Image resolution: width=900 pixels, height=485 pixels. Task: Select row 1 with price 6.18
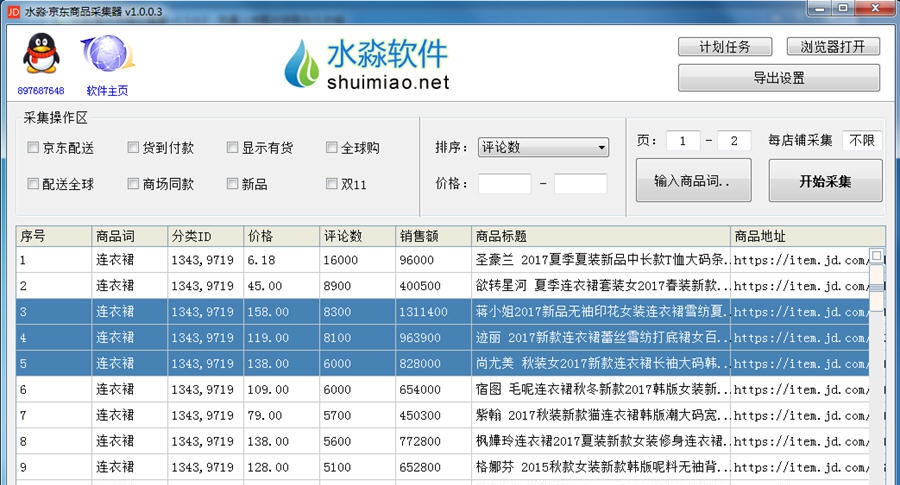click(443, 260)
